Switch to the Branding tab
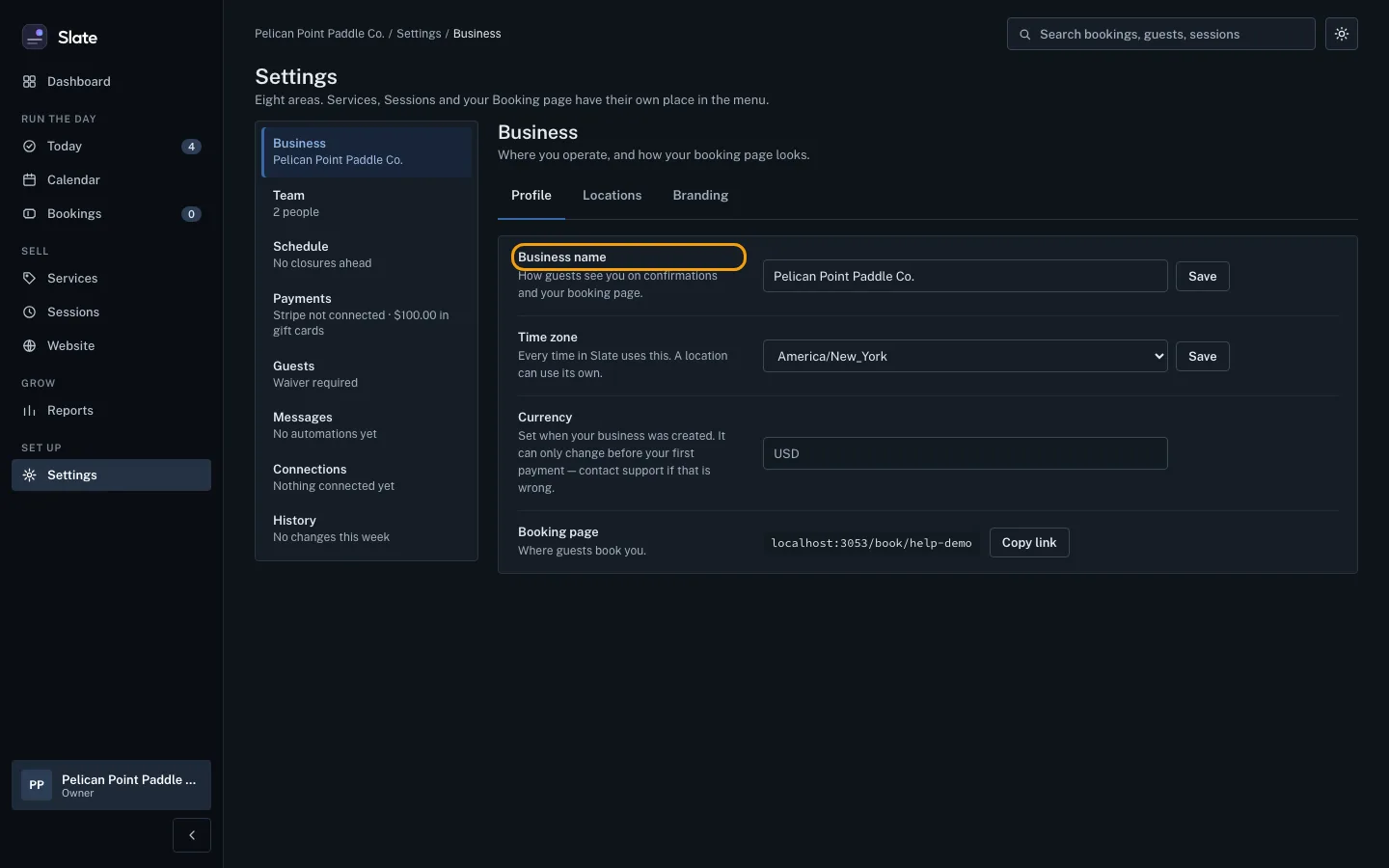This screenshot has width=1389, height=868. [x=700, y=196]
